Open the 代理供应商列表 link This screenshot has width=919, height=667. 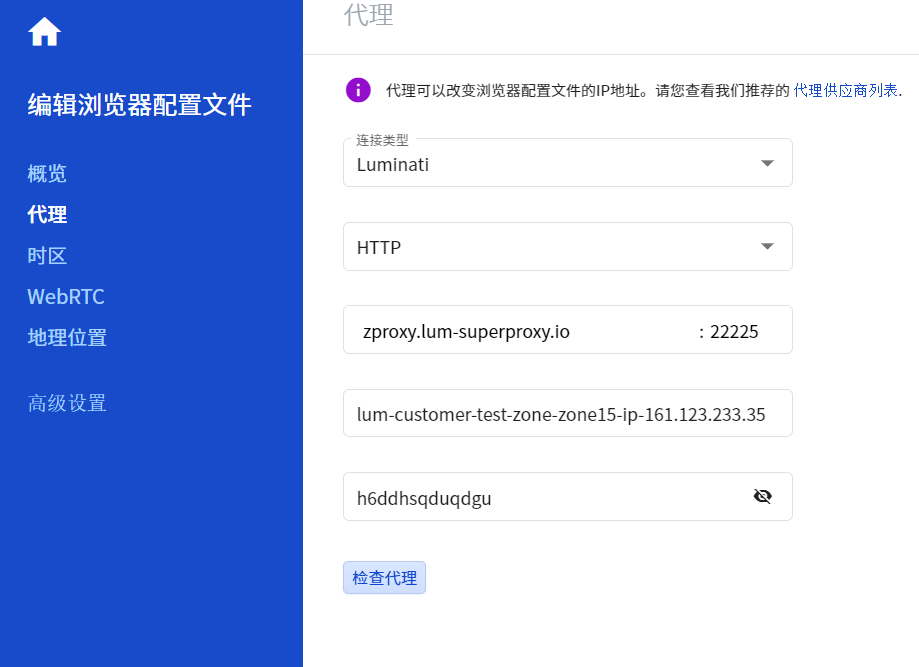click(845, 90)
